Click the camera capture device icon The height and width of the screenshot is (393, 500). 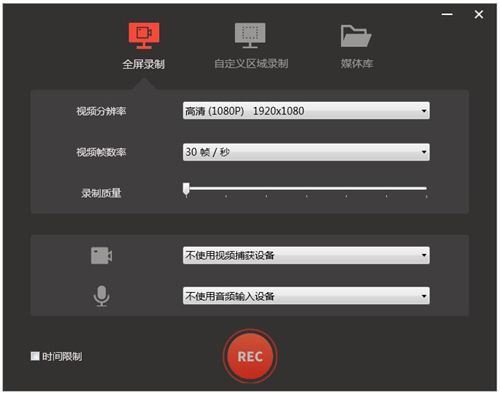101,256
